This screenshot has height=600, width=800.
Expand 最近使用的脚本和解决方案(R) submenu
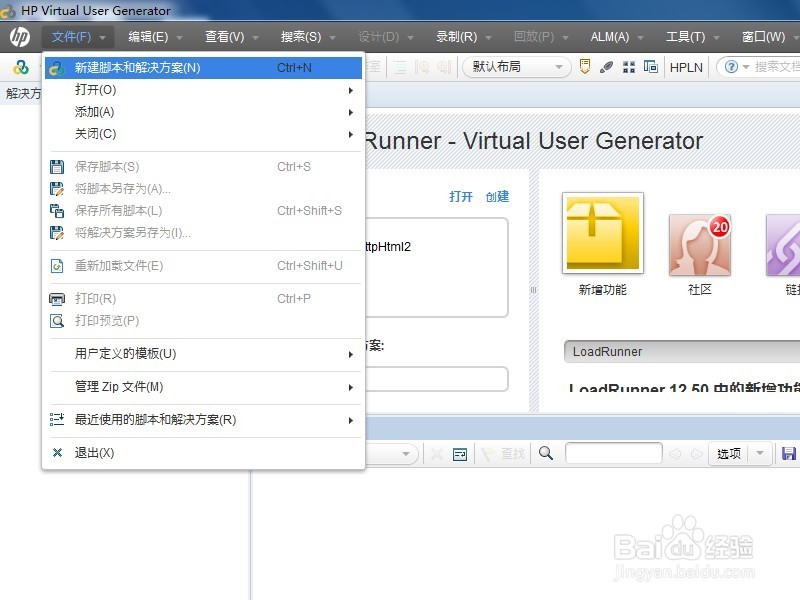point(203,420)
